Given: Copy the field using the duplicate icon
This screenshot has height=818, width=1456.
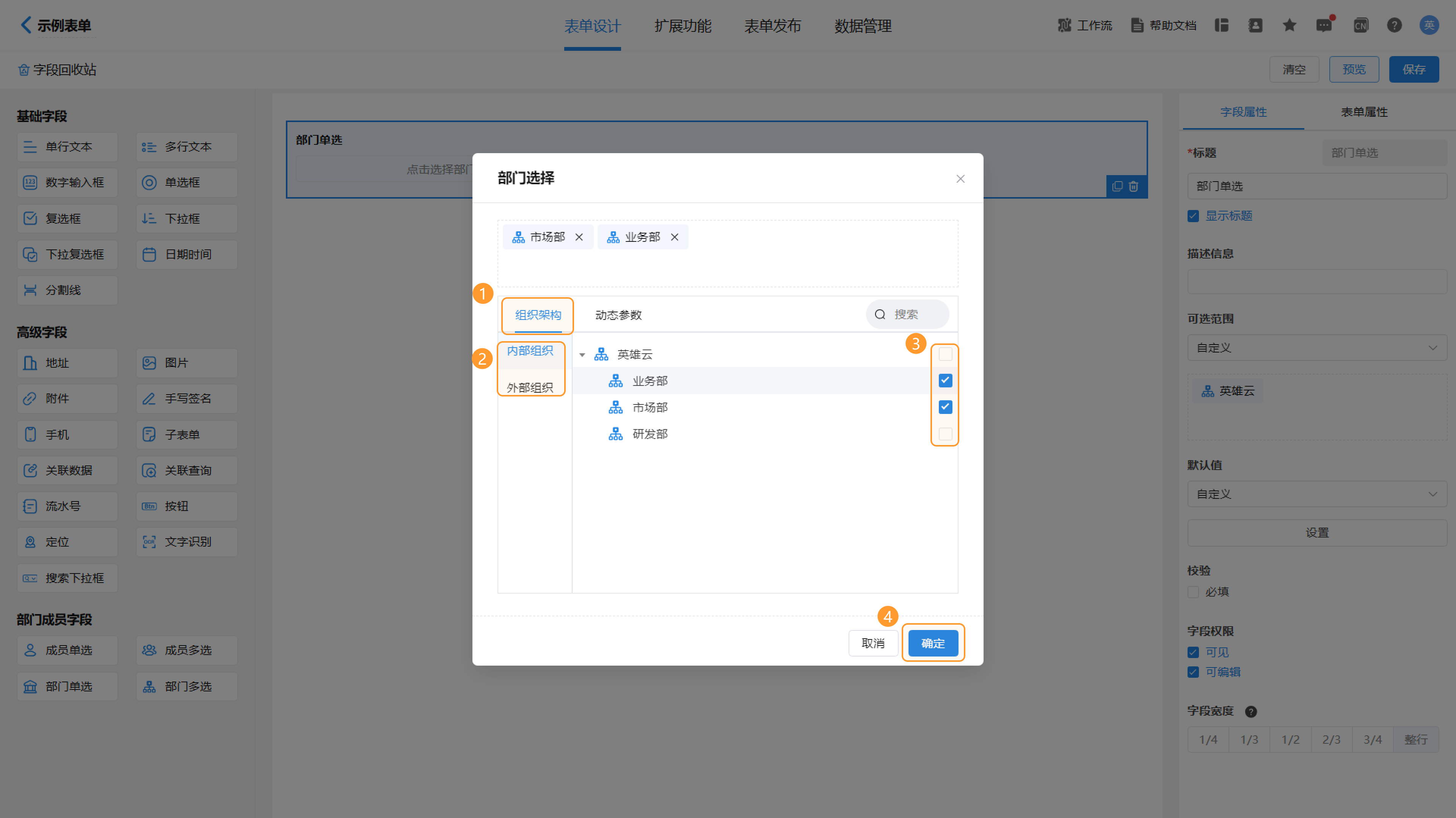Looking at the screenshot, I should coord(1117,186).
